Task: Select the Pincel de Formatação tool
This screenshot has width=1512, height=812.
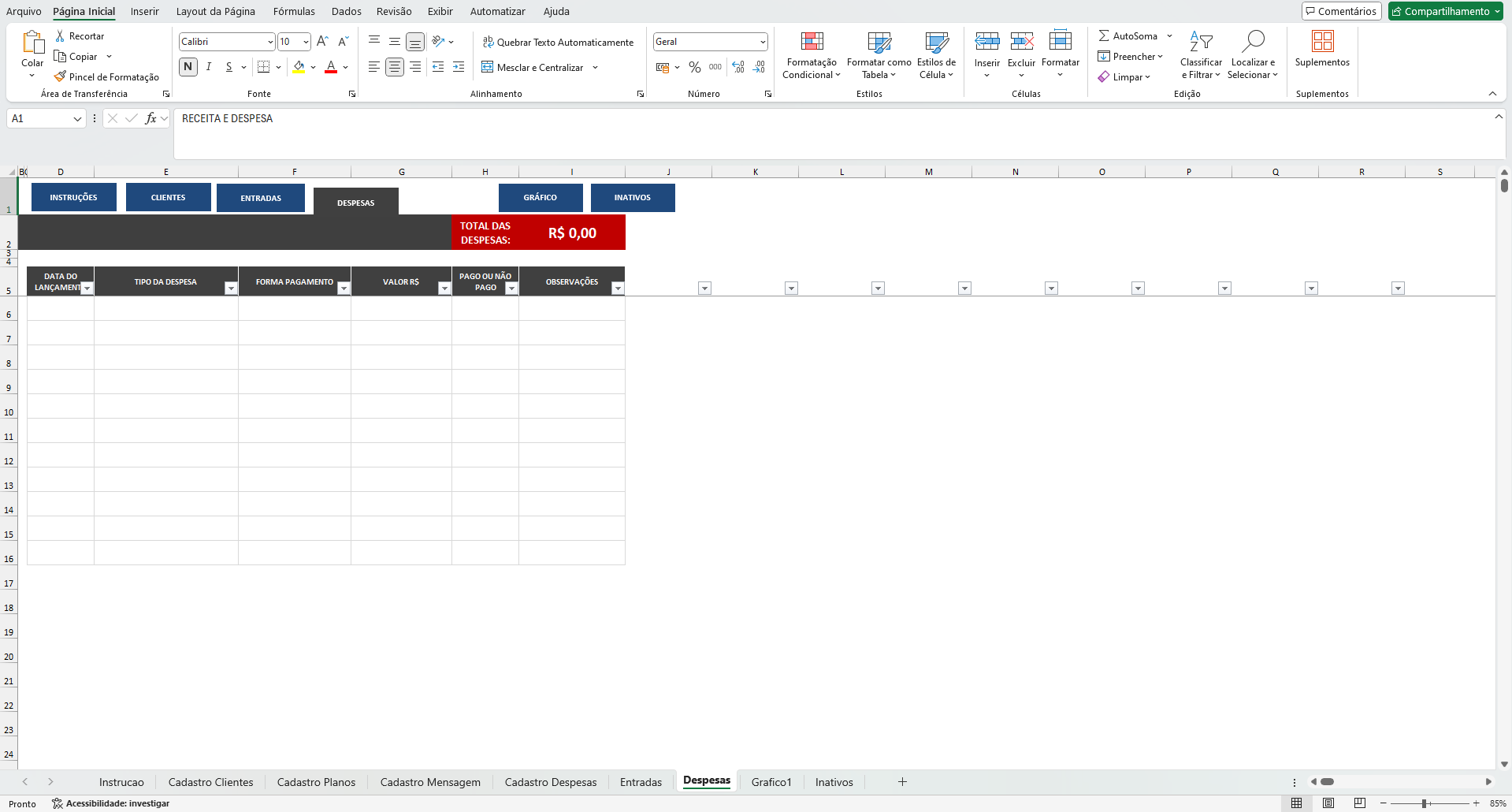Action: click(107, 76)
